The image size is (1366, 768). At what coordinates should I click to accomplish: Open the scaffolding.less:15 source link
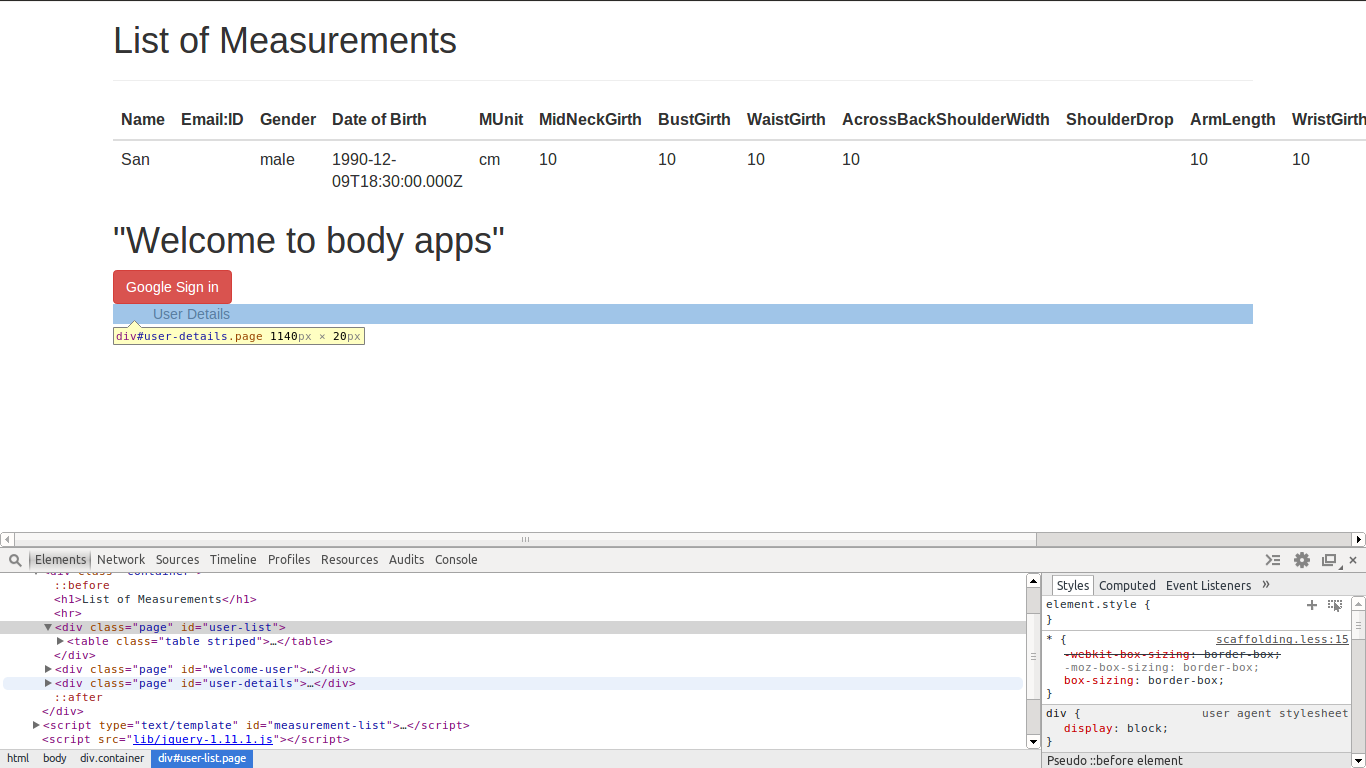point(1282,639)
